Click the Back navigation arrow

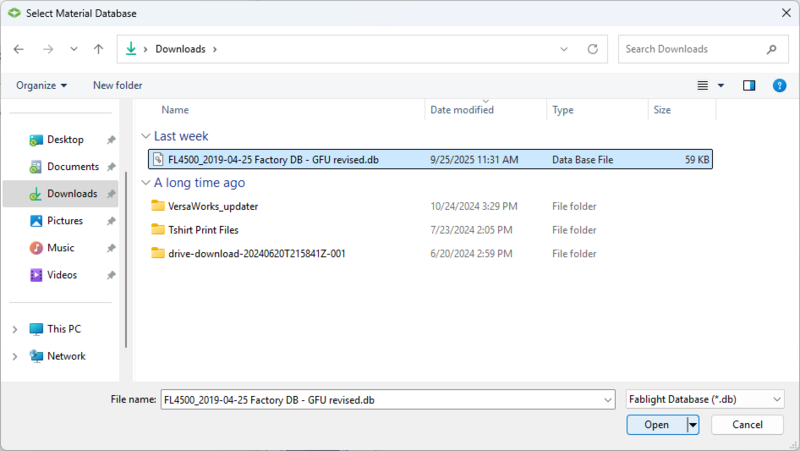[19, 49]
